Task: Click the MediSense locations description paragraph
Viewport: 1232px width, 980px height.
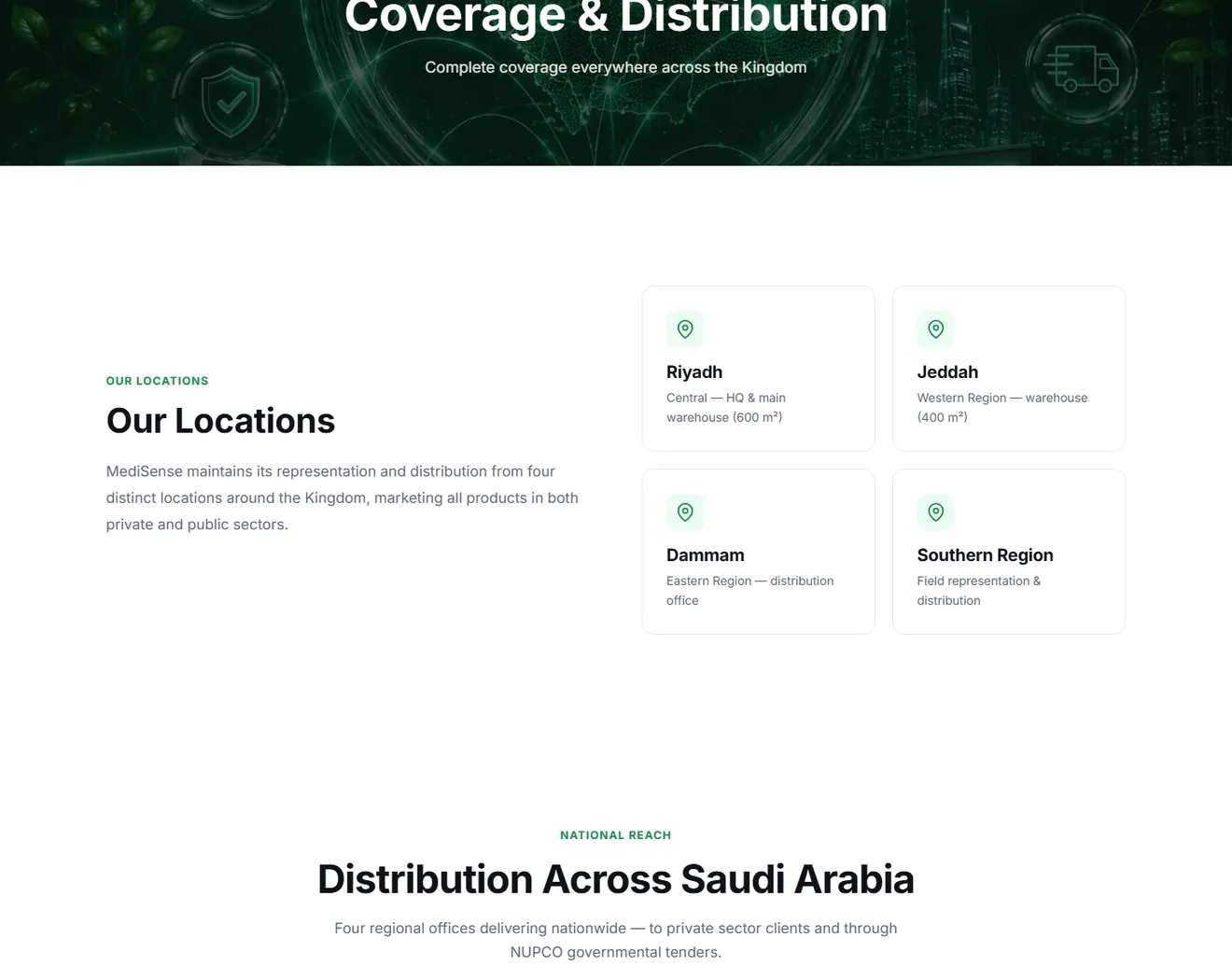Action: pyautogui.click(x=343, y=498)
